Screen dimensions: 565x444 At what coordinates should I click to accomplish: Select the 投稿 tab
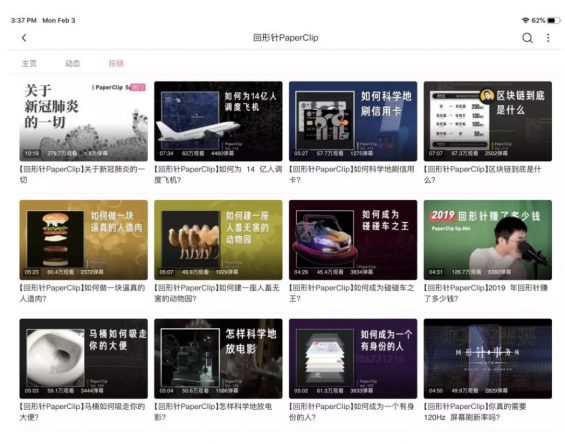[x=116, y=64]
